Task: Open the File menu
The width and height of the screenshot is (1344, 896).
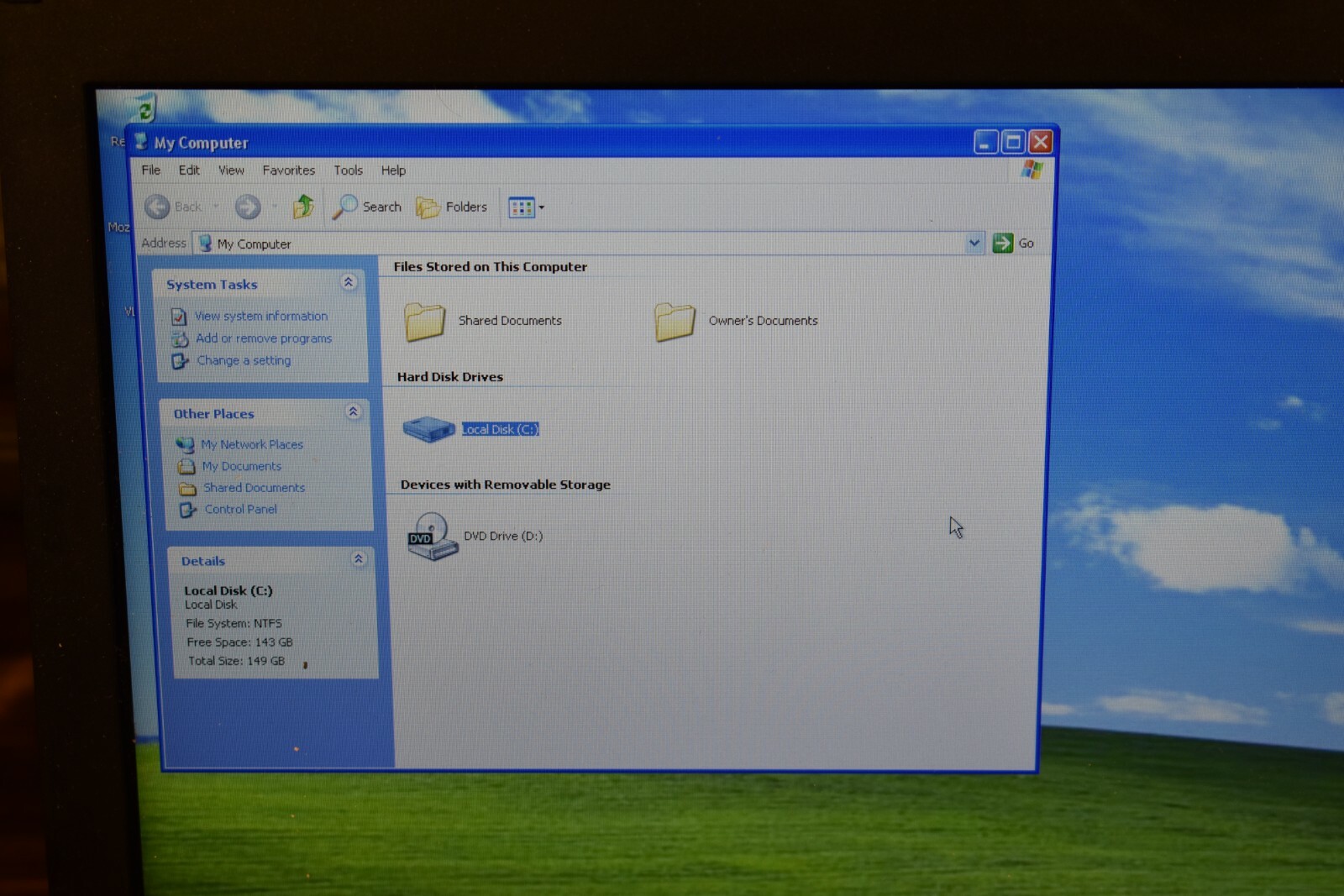Action: click(151, 170)
